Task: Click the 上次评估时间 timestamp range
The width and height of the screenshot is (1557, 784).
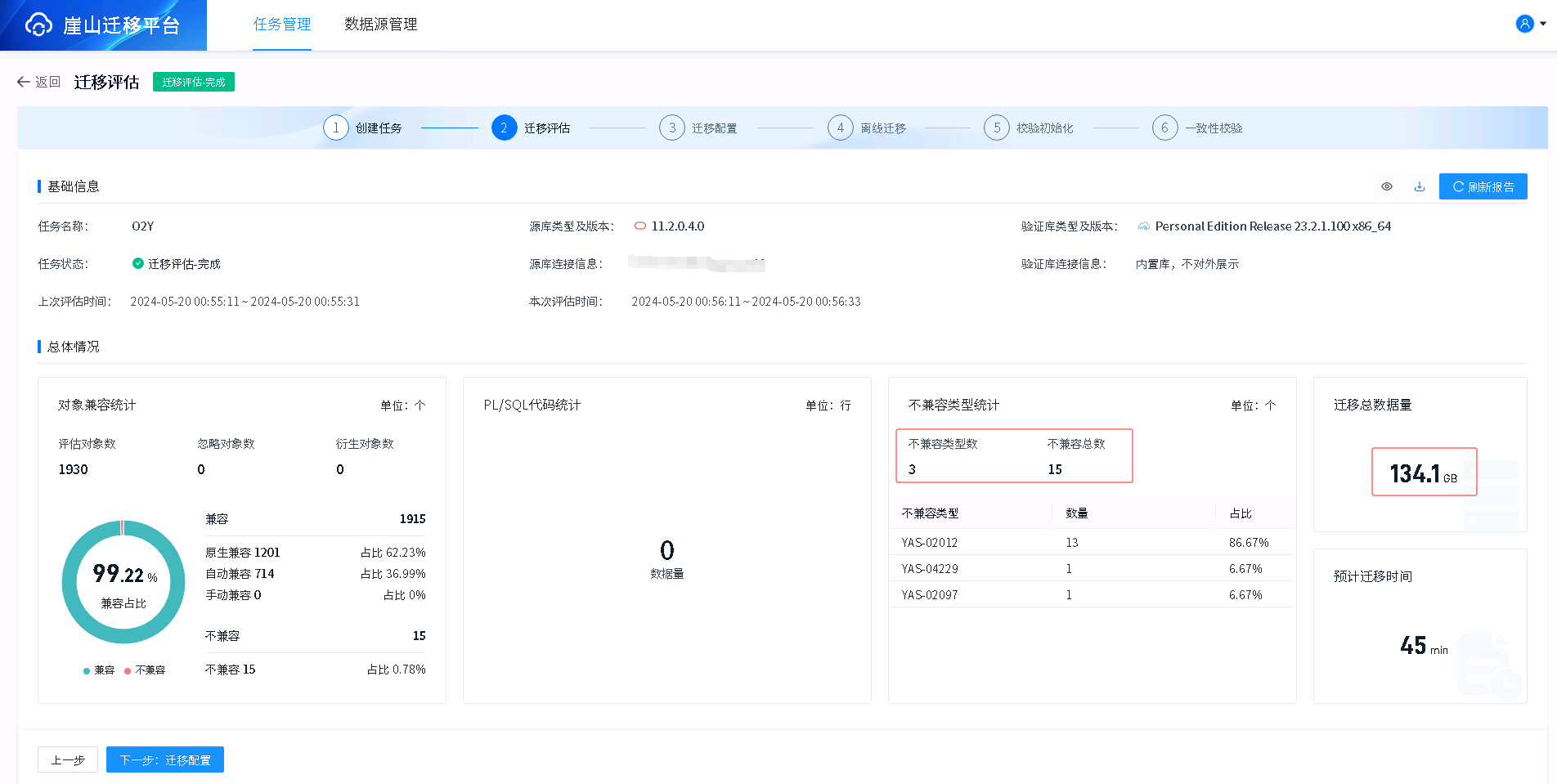Action: [x=245, y=301]
